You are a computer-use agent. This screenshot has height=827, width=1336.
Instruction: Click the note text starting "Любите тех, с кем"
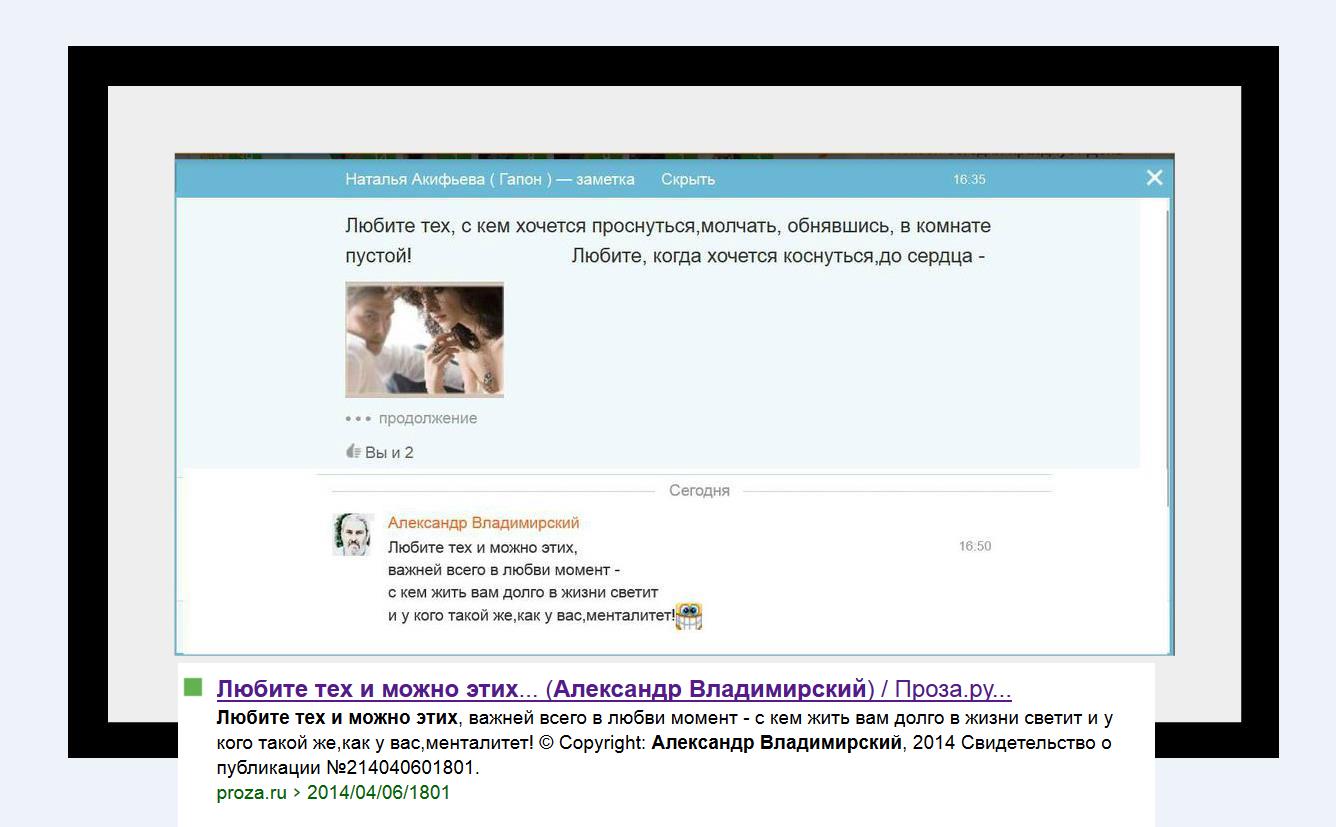[x=667, y=227]
